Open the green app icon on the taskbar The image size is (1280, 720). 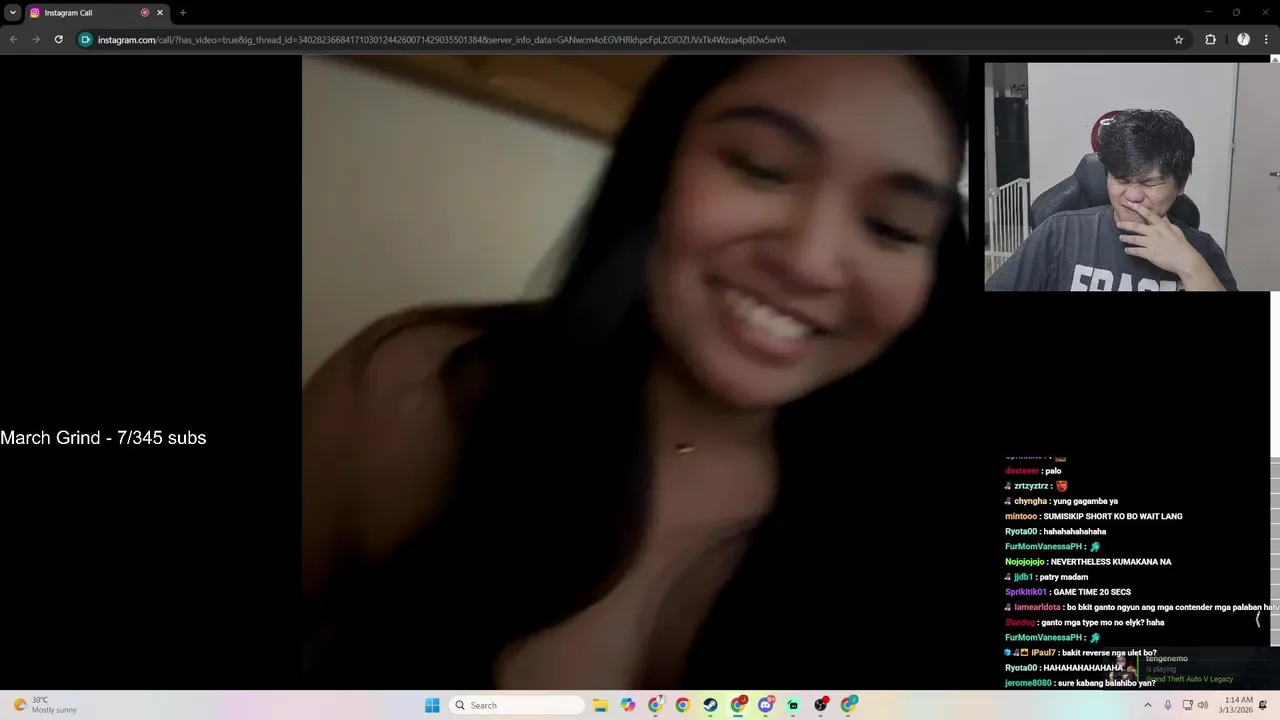[793, 705]
